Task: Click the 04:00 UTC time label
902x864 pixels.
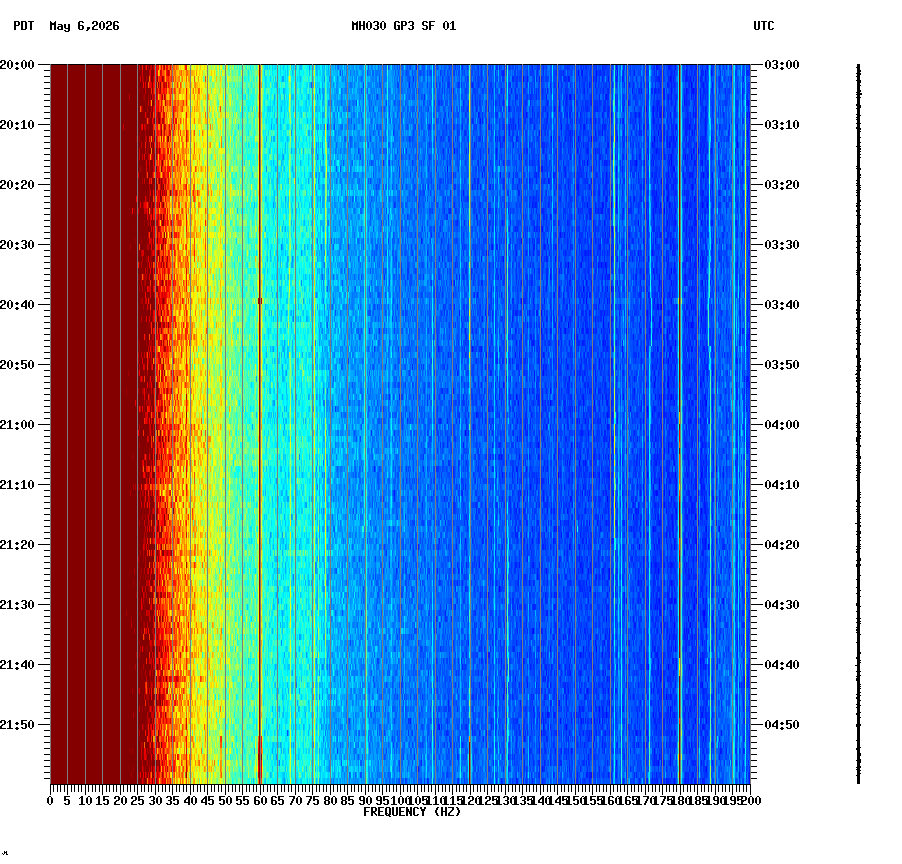Action: [782, 425]
